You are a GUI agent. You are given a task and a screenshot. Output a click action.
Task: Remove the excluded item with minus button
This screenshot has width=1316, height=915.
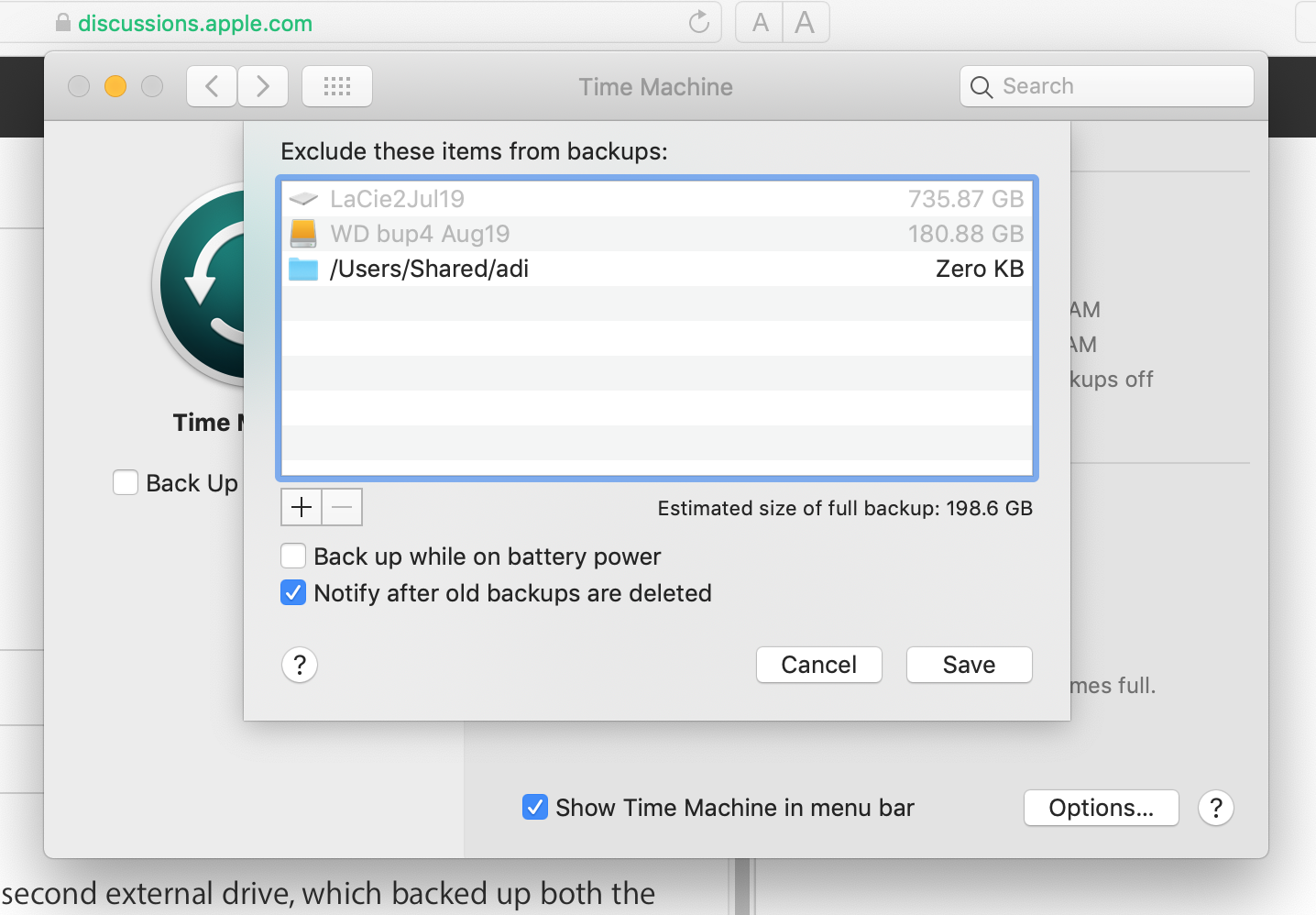(342, 507)
